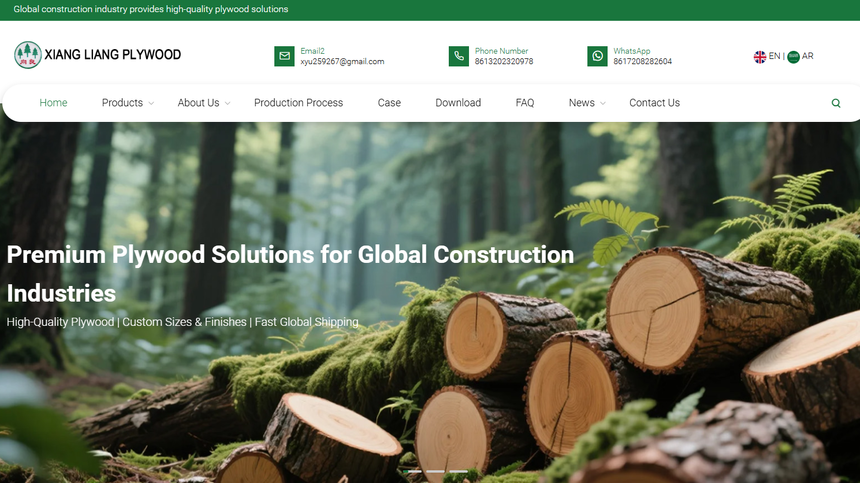Open the FAQ page

coord(525,103)
